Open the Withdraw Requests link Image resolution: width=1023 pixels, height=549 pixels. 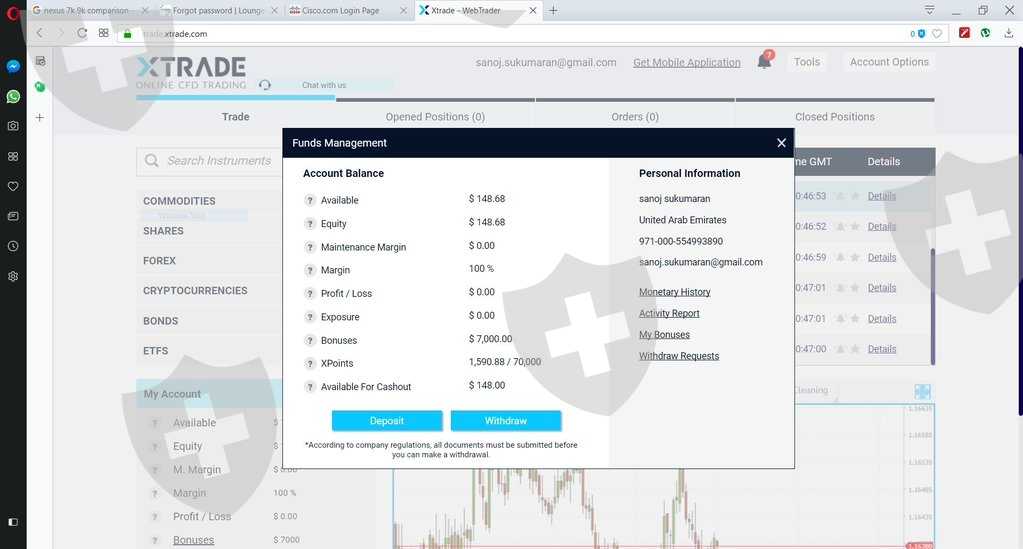point(679,356)
